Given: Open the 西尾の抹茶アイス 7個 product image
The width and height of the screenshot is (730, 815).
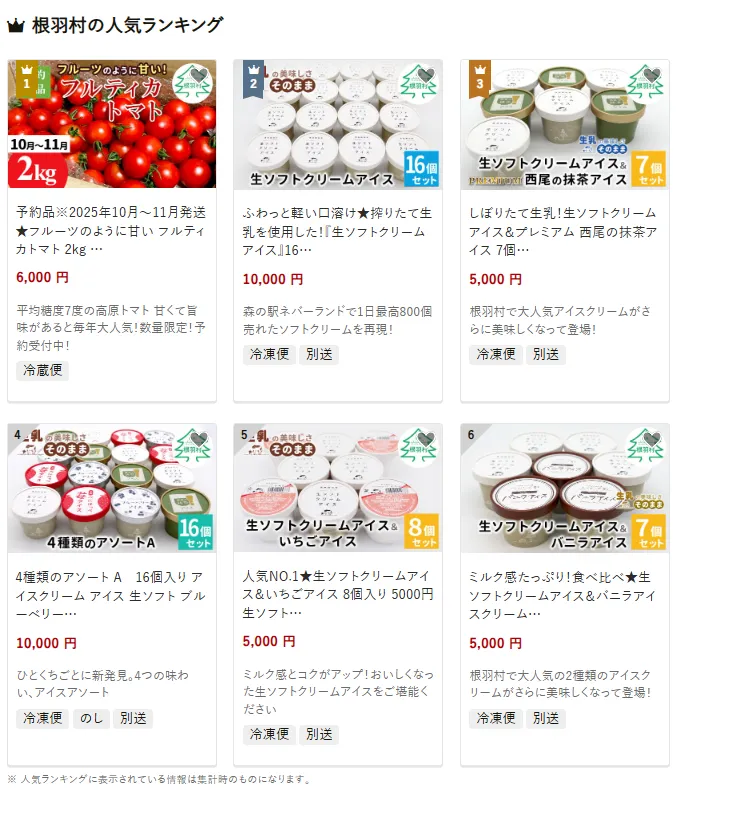Looking at the screenshot, I should [565, 124].
